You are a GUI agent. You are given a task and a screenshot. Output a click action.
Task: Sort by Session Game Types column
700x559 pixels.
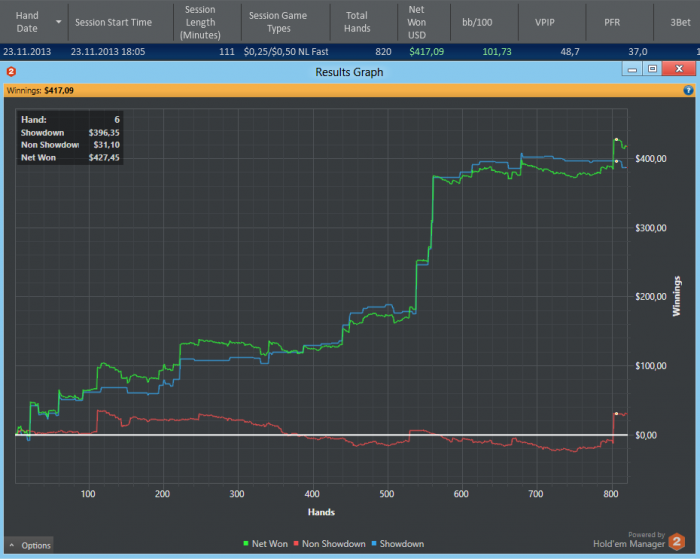(278, 22)
